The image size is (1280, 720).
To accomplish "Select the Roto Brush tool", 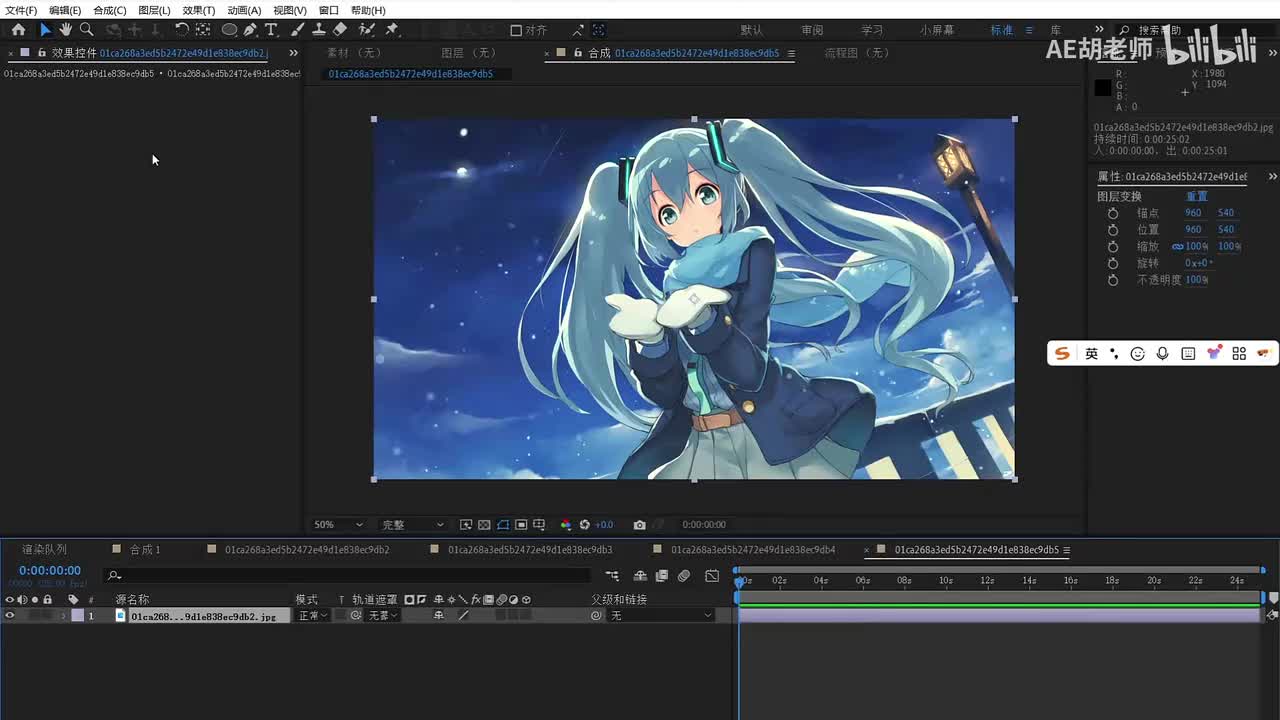I will (367, 30).
